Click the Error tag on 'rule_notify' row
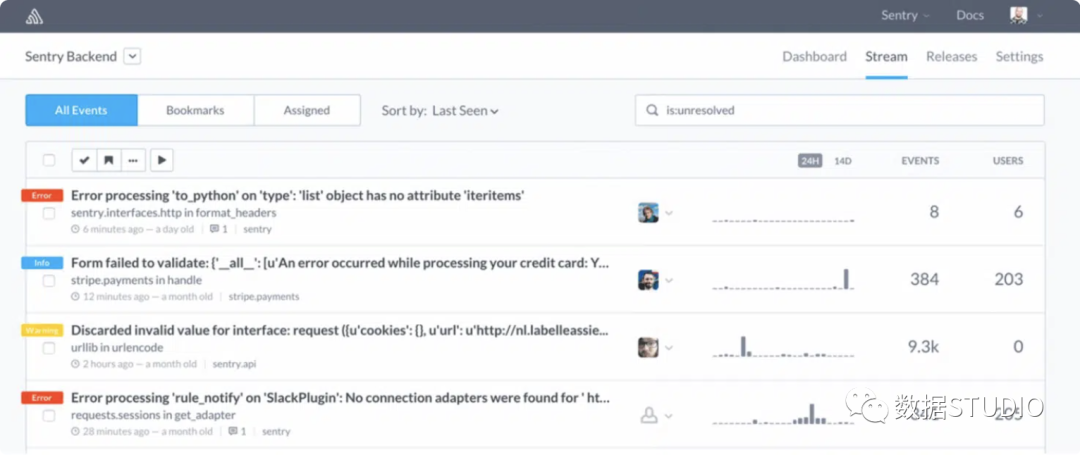Screen dimensions: 1080x455 (42, 398)
